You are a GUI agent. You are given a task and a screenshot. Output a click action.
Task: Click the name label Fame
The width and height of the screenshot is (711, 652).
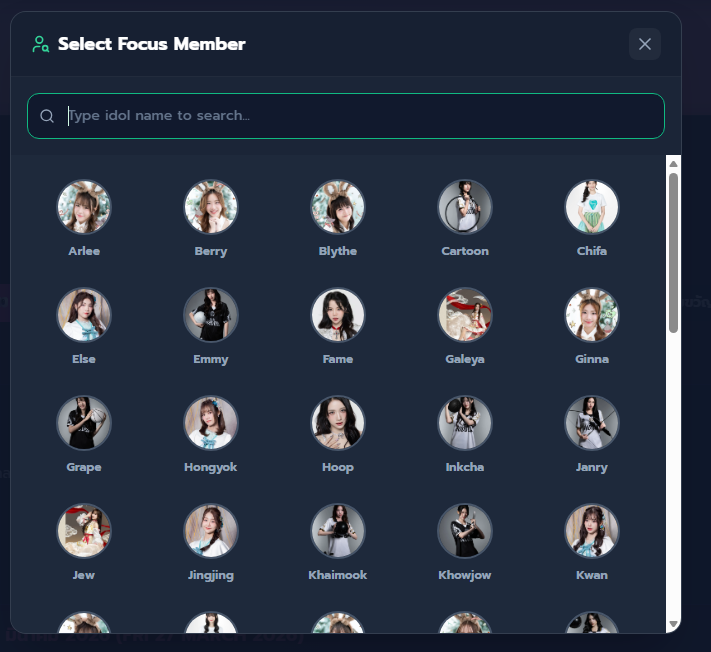click(338, 359)
